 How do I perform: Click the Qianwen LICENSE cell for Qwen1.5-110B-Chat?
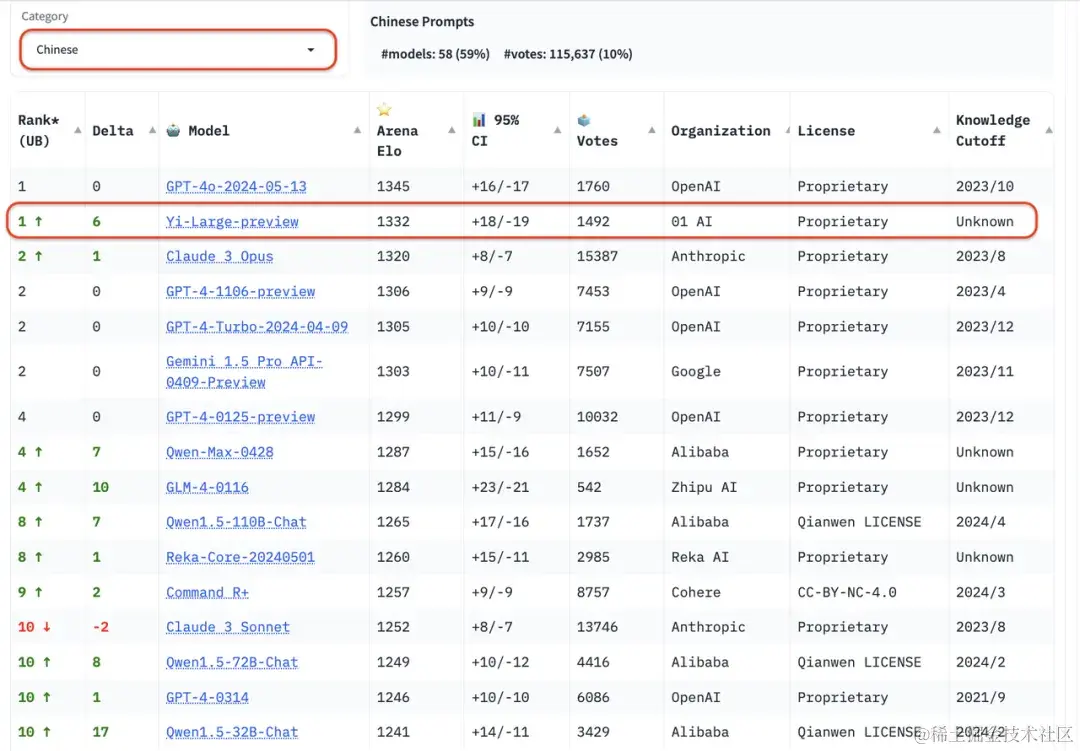coord(859,522)
